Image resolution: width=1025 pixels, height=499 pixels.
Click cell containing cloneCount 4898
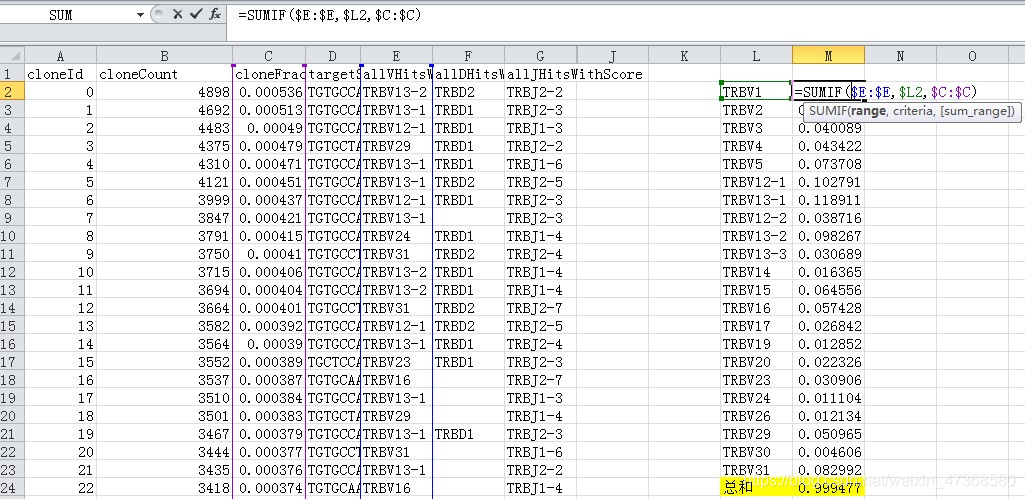(164, 92)
